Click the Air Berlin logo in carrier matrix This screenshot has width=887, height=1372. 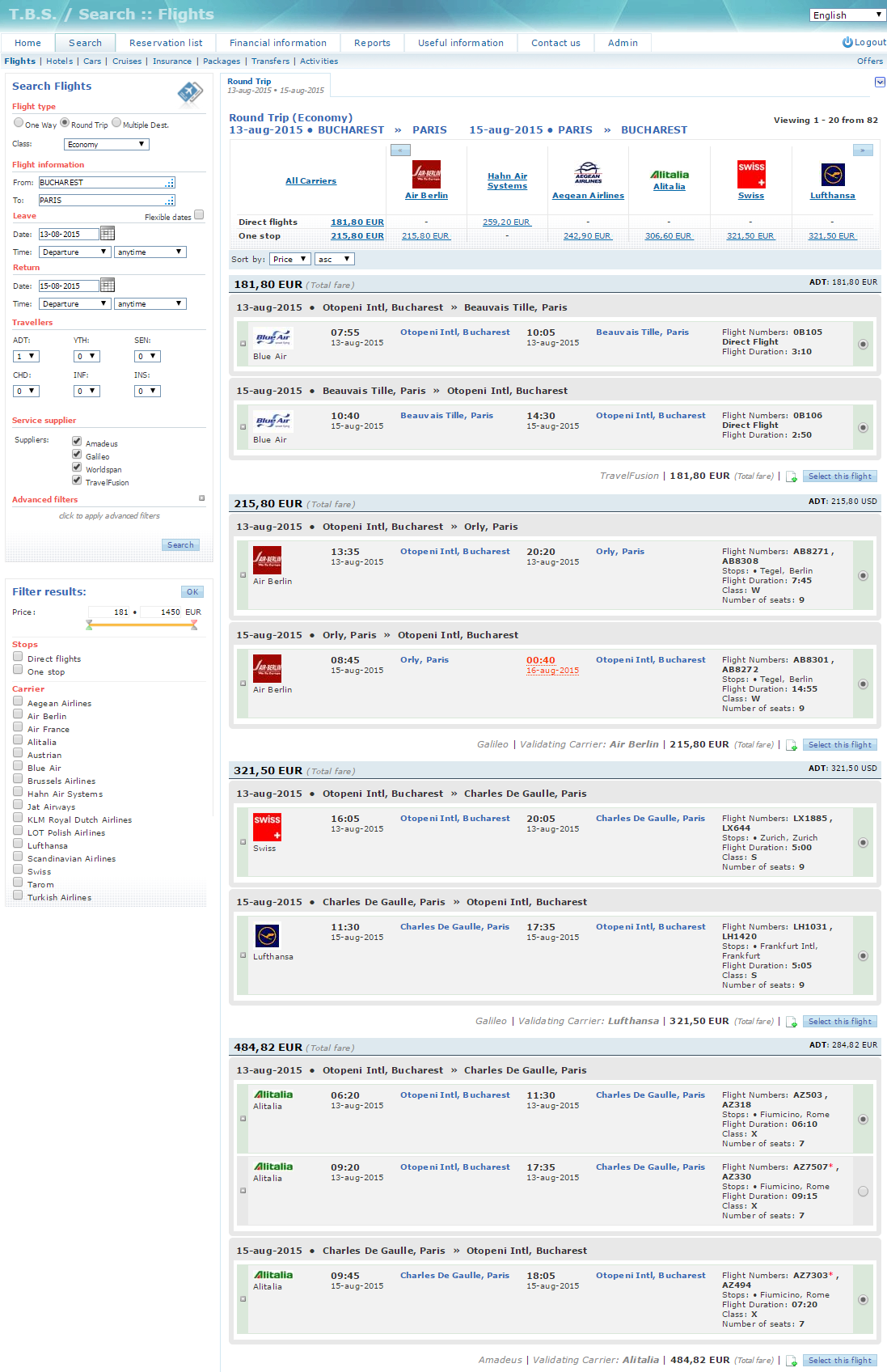click(426, 174)
